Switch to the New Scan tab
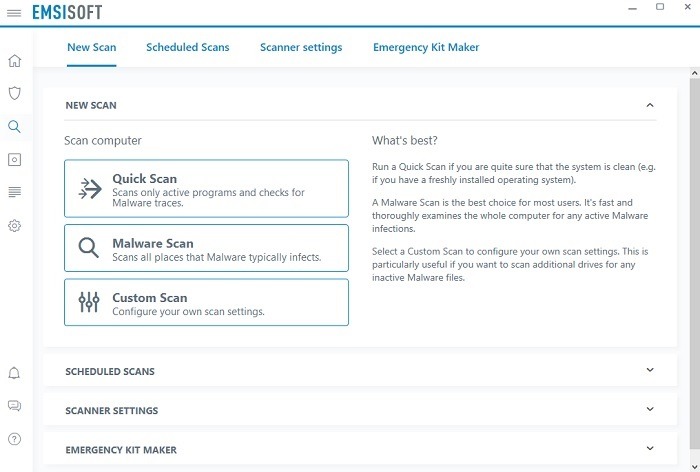Screen dimensions: 700x472 [x=92, y=47]
